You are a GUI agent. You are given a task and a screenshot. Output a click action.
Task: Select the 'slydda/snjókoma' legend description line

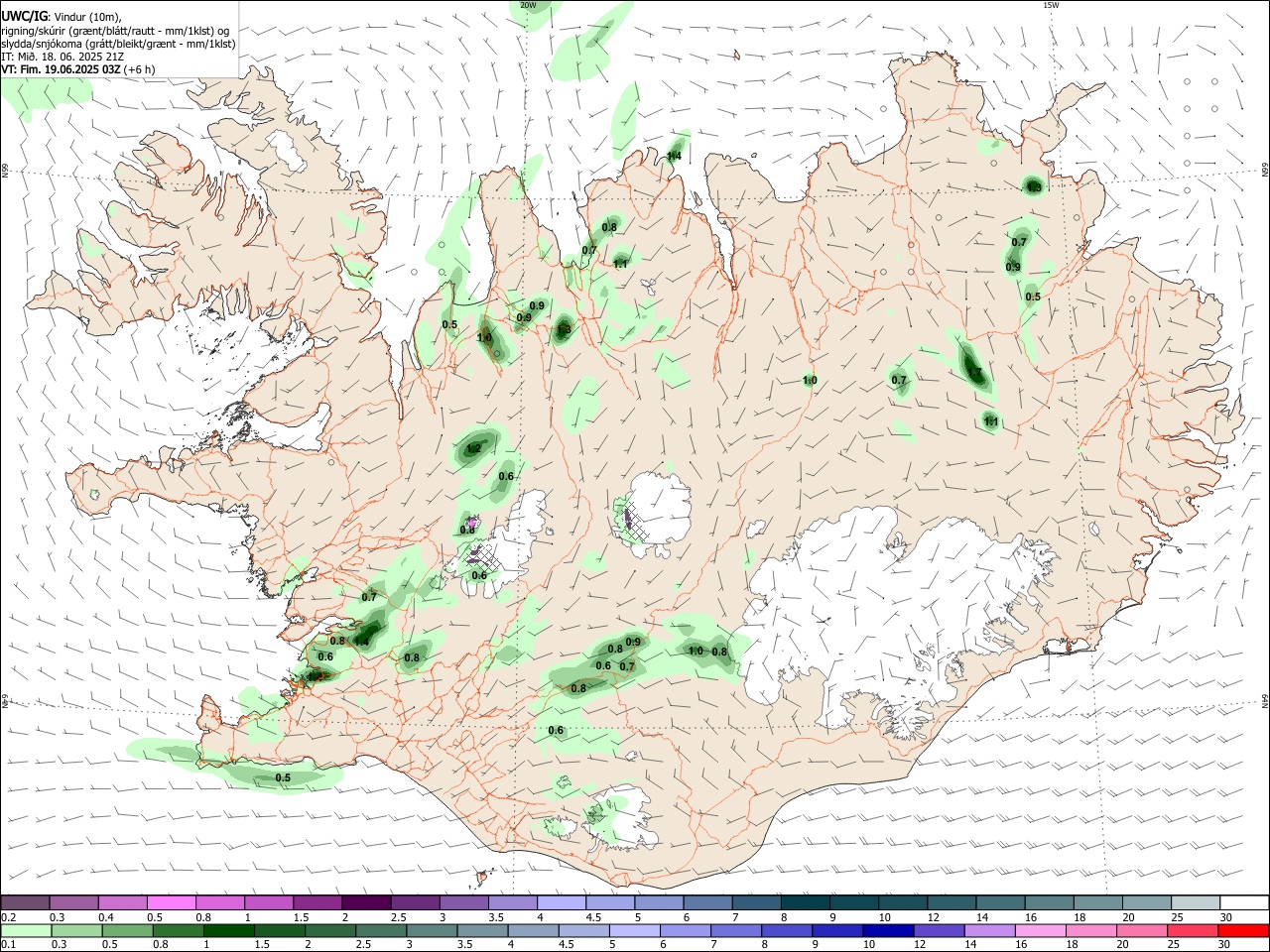[118, 44]
